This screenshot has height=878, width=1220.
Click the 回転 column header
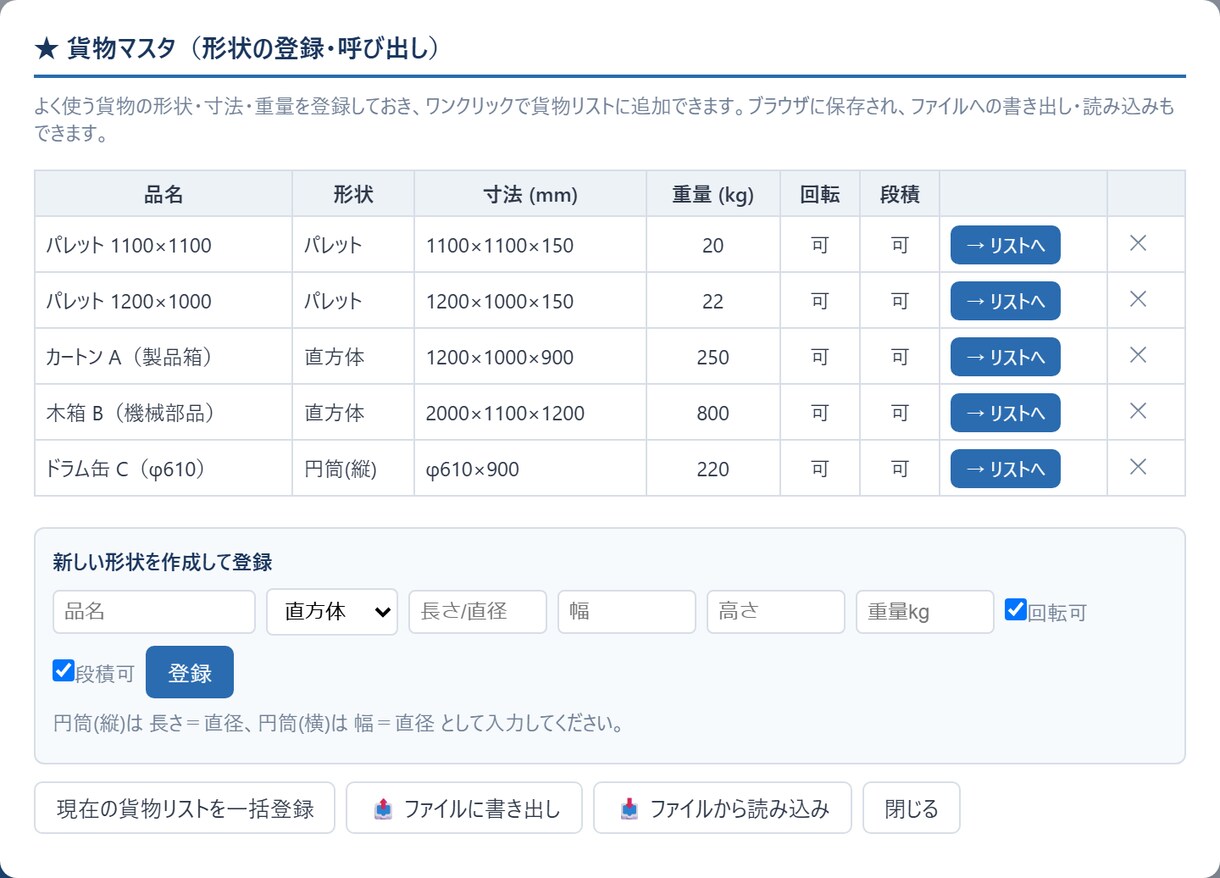pyautogui.click(x=820, y=194)
